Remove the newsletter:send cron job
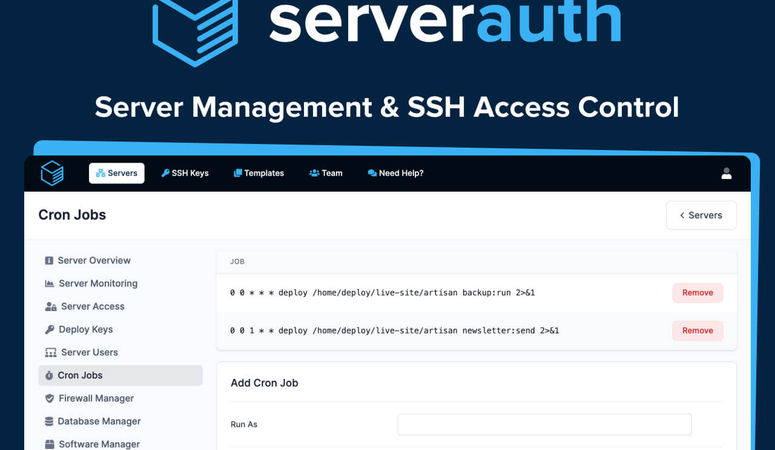 (x=697, y=331)
